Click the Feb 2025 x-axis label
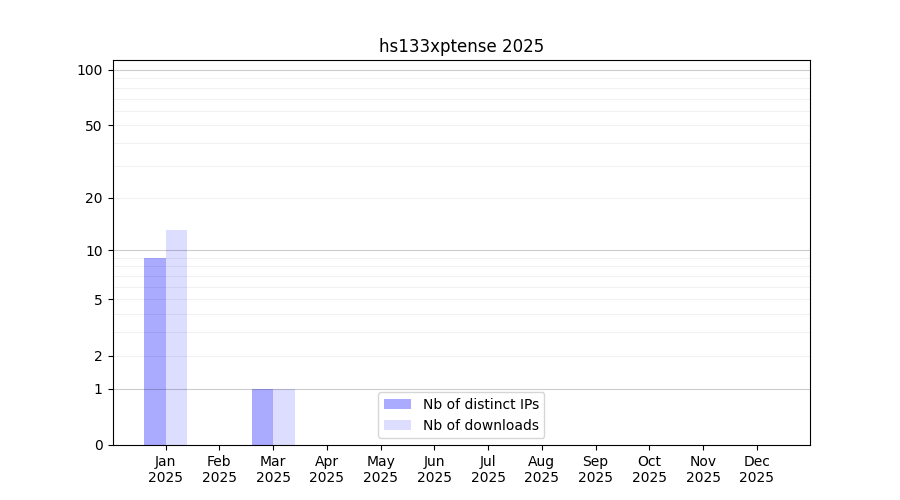This screenshot has width=900, height=500. coord(219,469)
